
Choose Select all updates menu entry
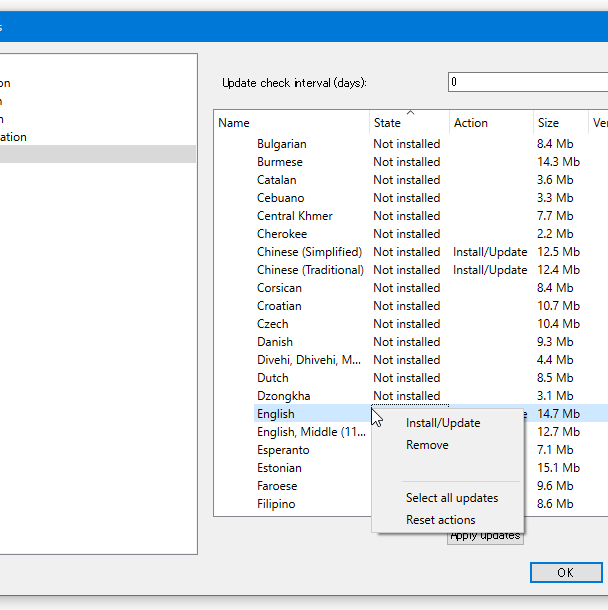452,498
